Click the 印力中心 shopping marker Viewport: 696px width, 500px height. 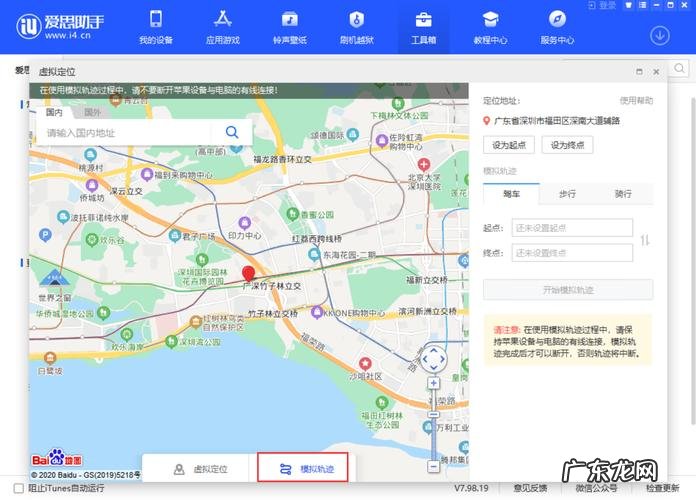(245, 222)
